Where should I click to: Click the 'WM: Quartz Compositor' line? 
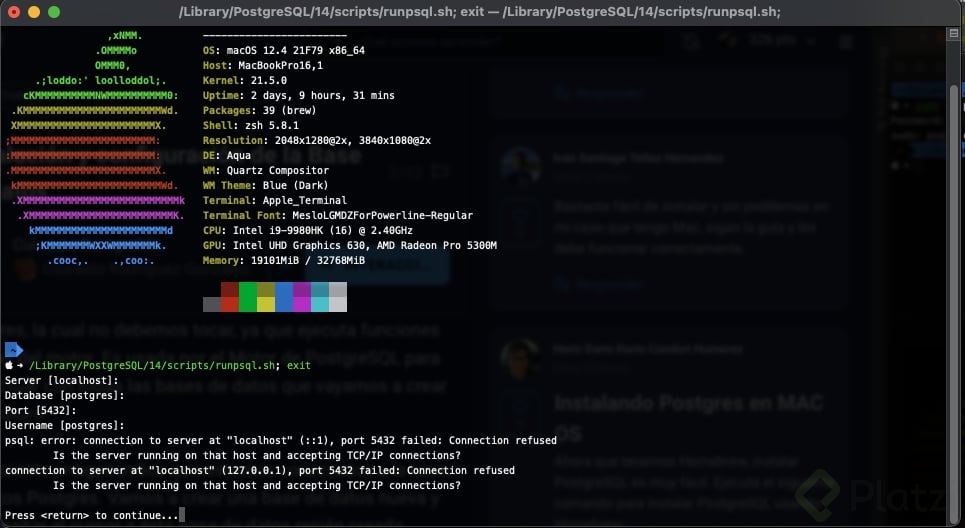pos(266,170)
